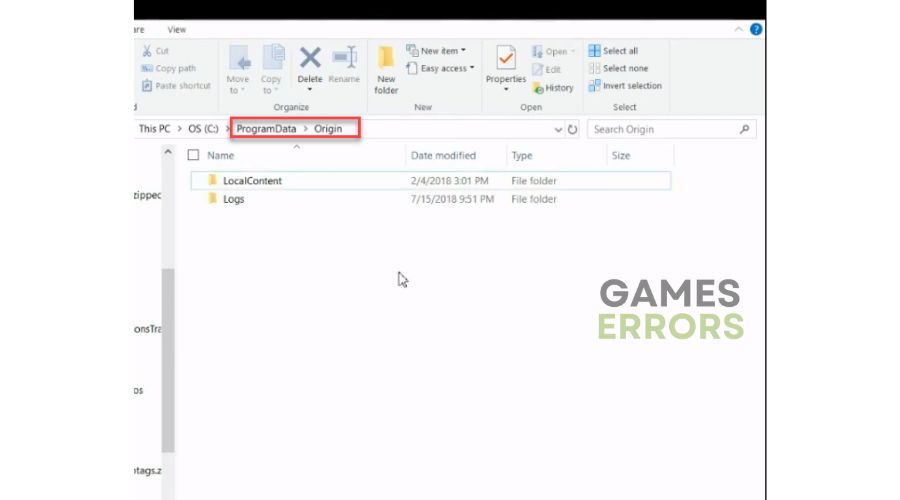Open the Copy to command
The image size is (900, 500).
click(271, 70)
